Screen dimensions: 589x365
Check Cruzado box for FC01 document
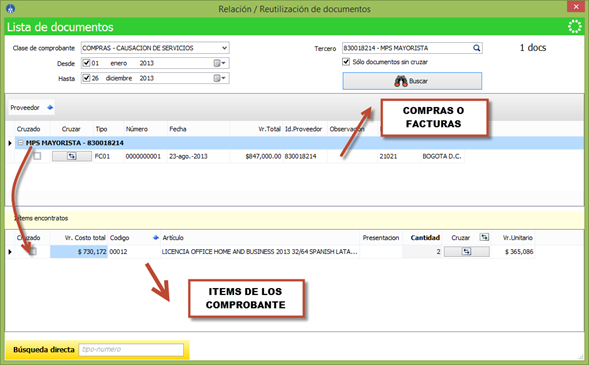pos(37,156)
